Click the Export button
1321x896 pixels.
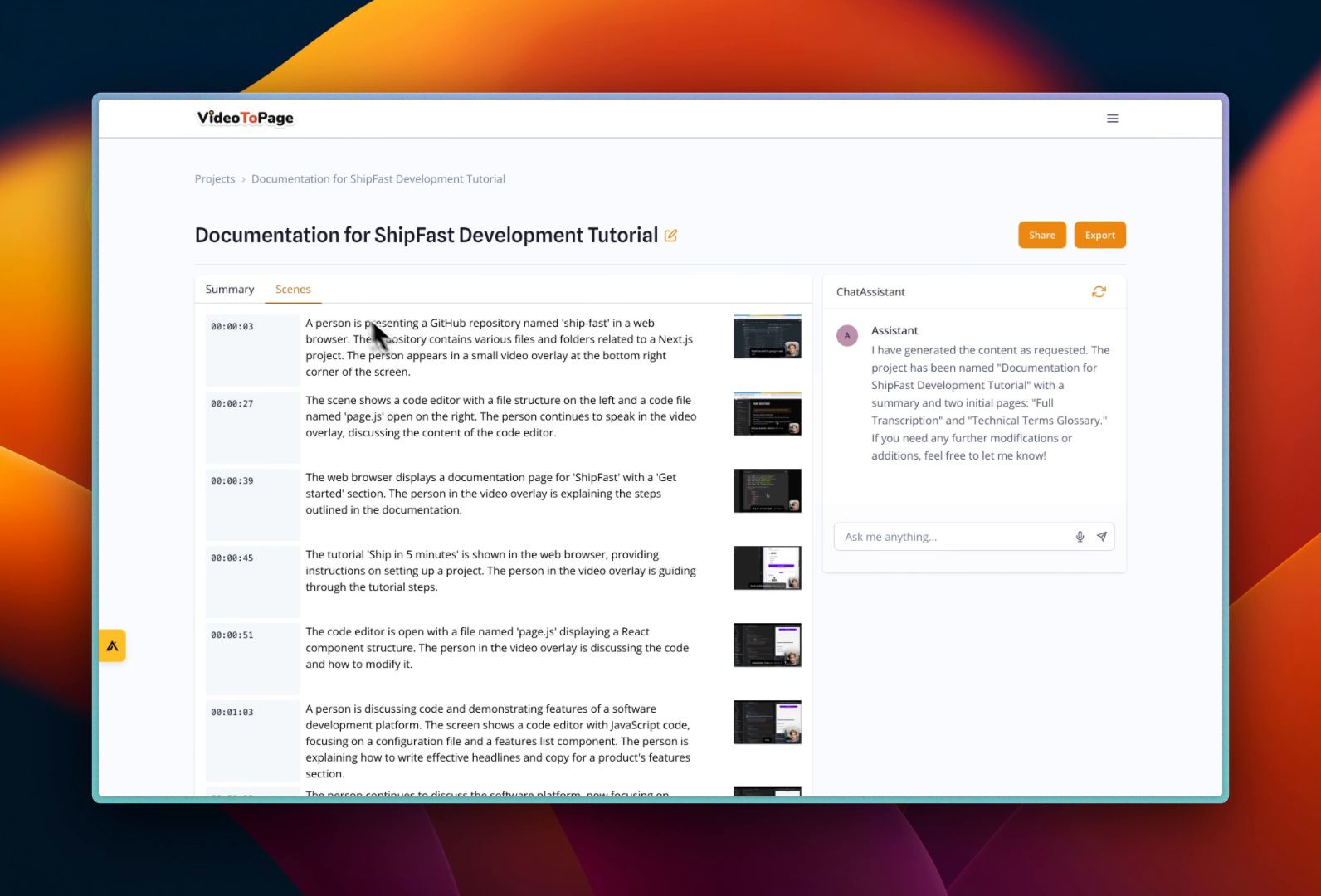pyautogui.click(x=1100, y=235)
